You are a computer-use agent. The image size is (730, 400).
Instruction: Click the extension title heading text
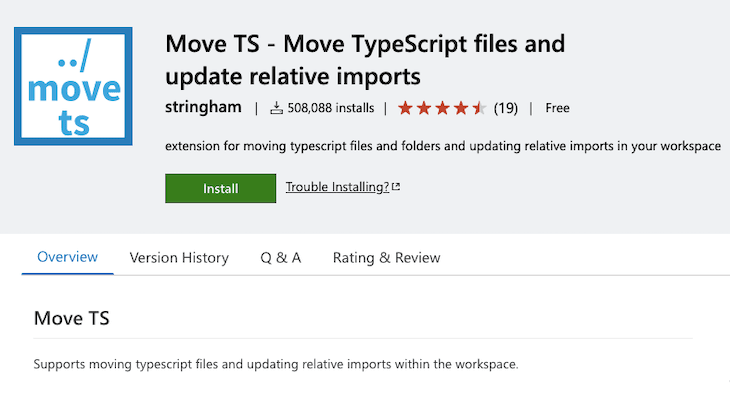[x=365, y=60]
